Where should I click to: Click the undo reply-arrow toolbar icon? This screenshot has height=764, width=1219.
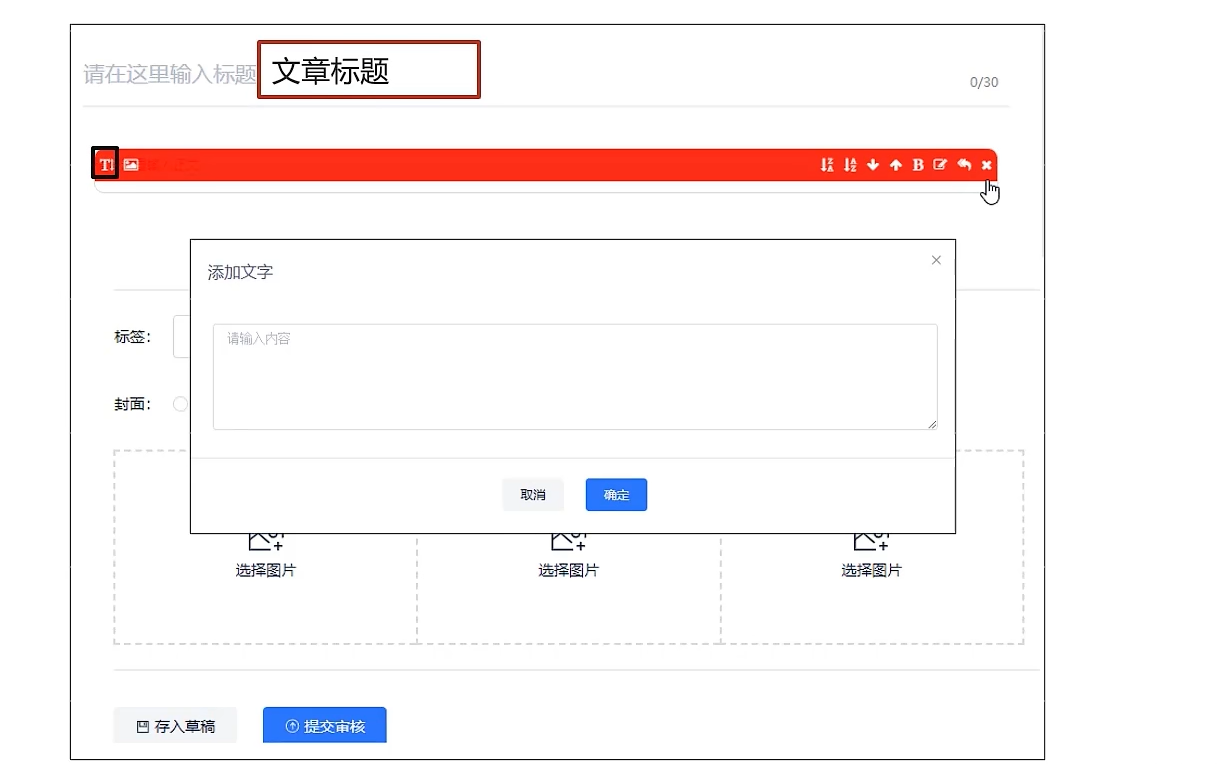click(x=964, y=165)
